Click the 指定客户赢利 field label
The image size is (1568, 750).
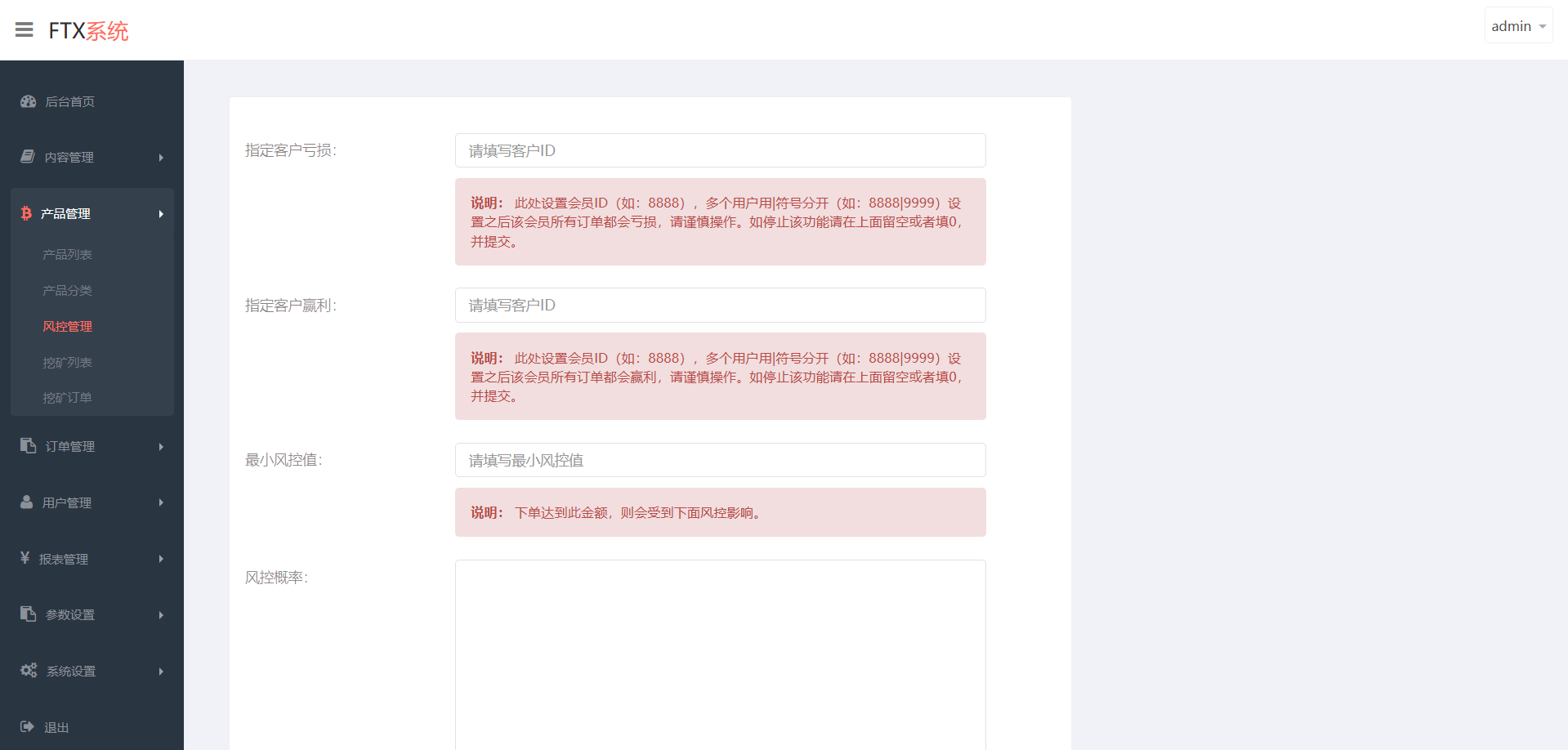pos(291,306)
